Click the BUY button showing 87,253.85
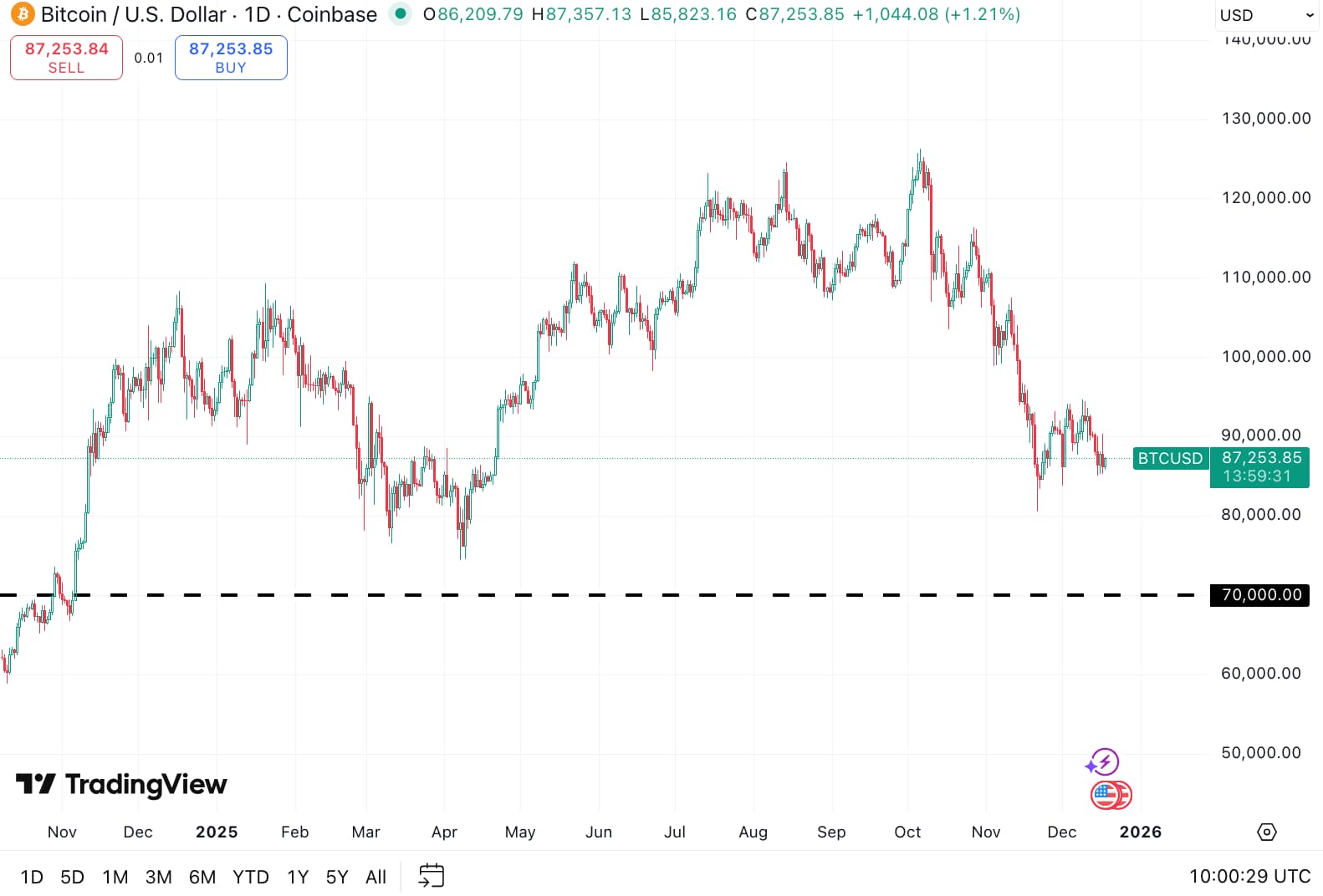This screenshot has height=896, width=1323. pyautogui.click(x=231, y=57)
